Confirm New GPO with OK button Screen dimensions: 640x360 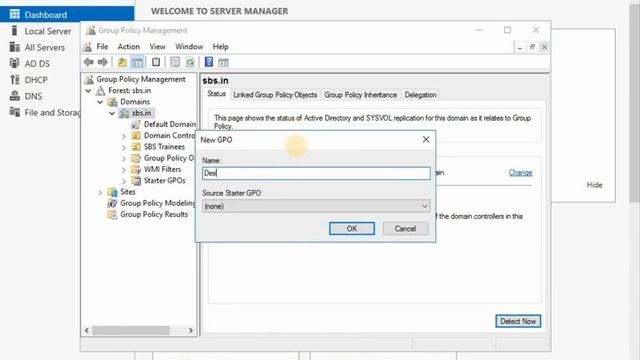352,229
